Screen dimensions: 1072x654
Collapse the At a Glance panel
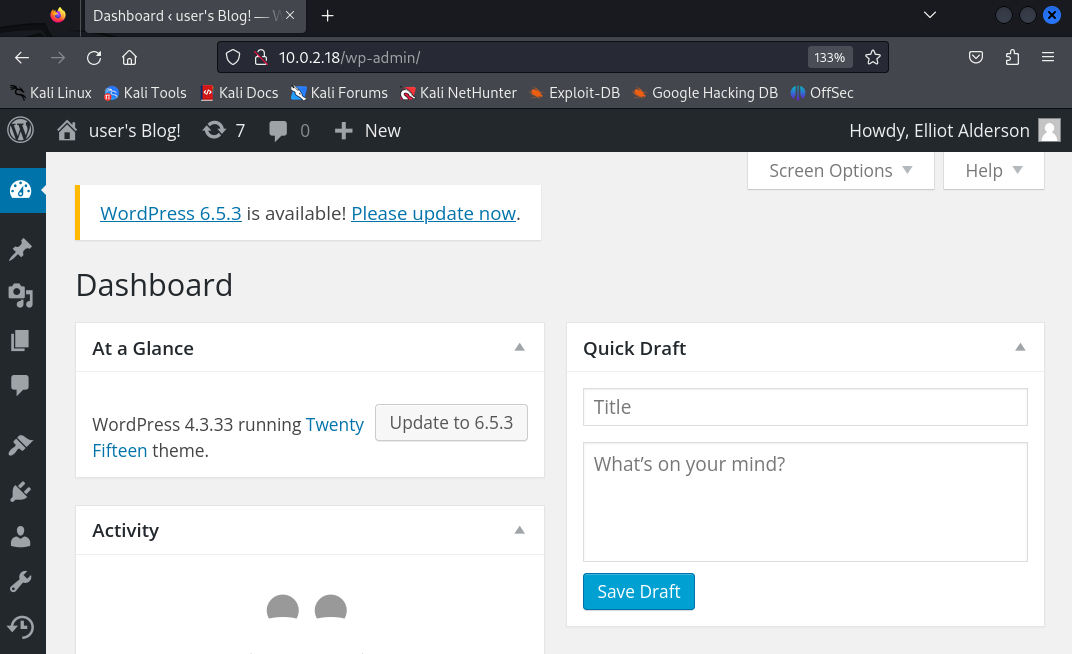point(519,348)
